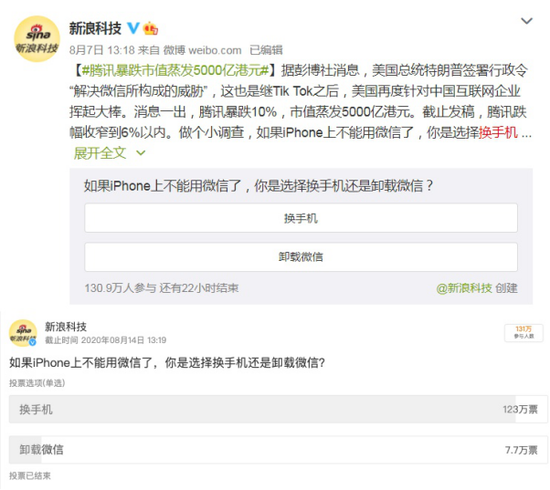Click the Sina Tech profile avatar at top

pyautogui.click(x=37, y=39)
